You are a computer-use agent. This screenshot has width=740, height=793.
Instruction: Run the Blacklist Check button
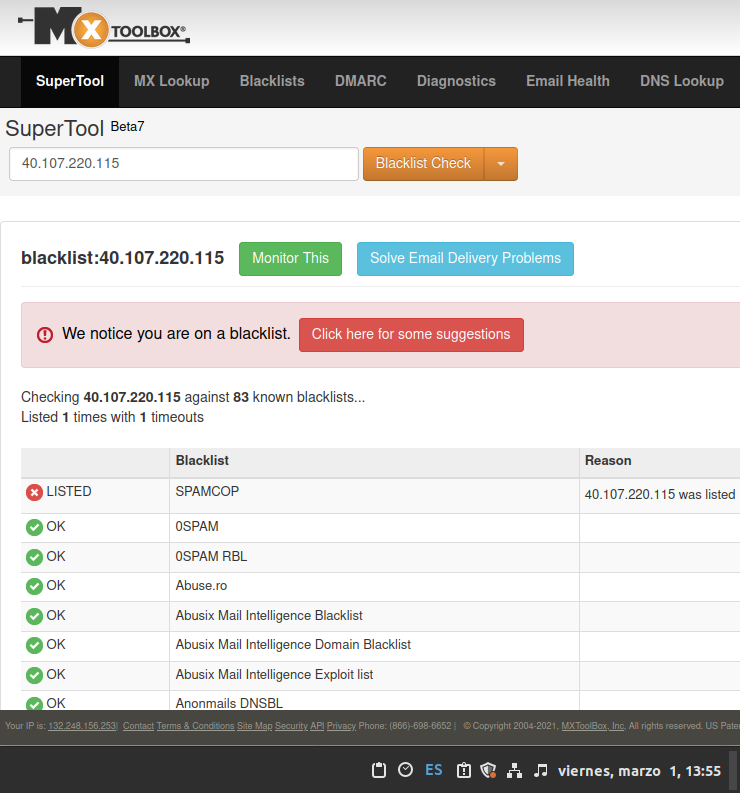pyautogui.click(x=423, y=164)
